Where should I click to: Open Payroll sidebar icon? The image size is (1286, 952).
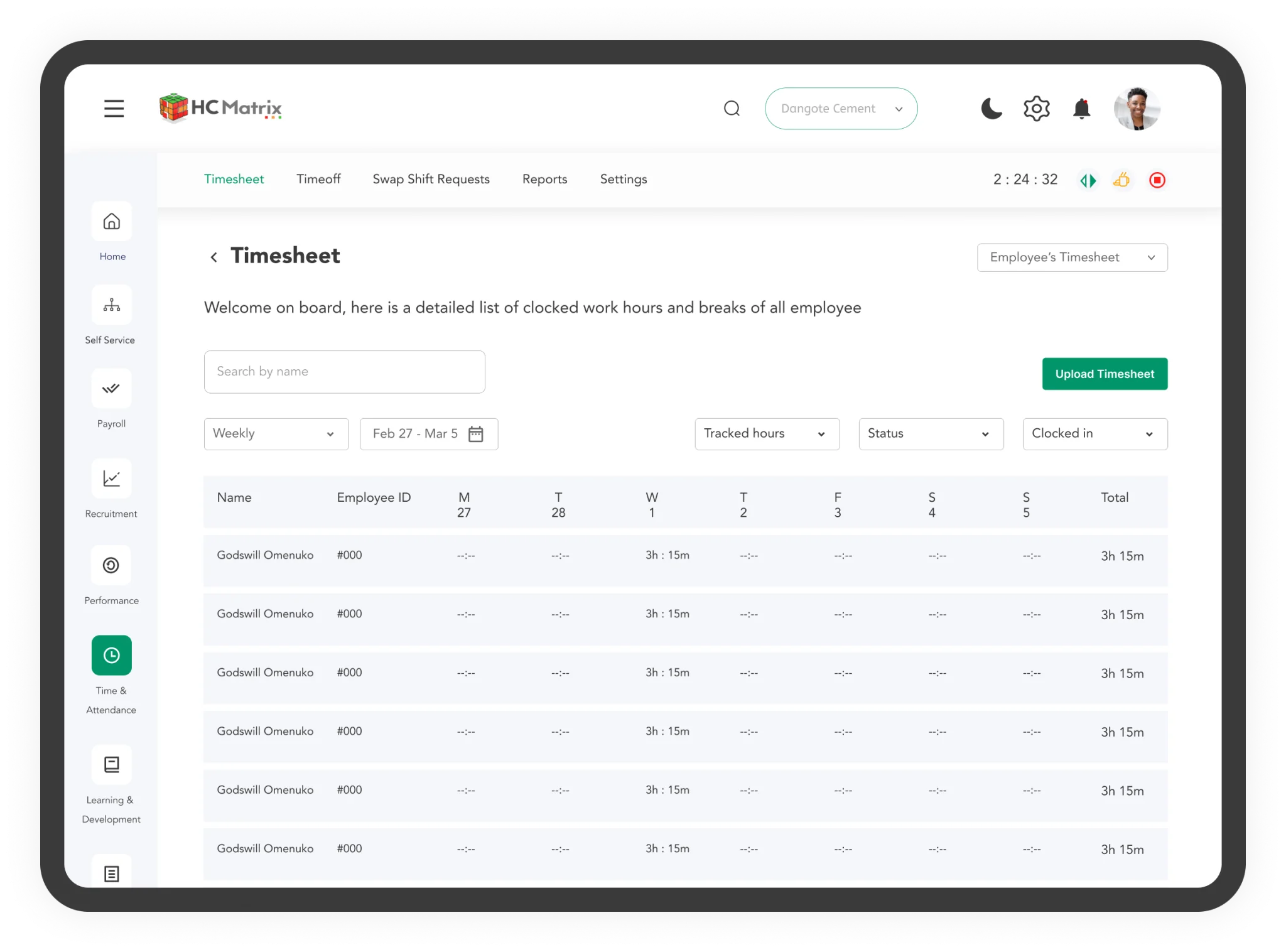[x=112, y=389]
